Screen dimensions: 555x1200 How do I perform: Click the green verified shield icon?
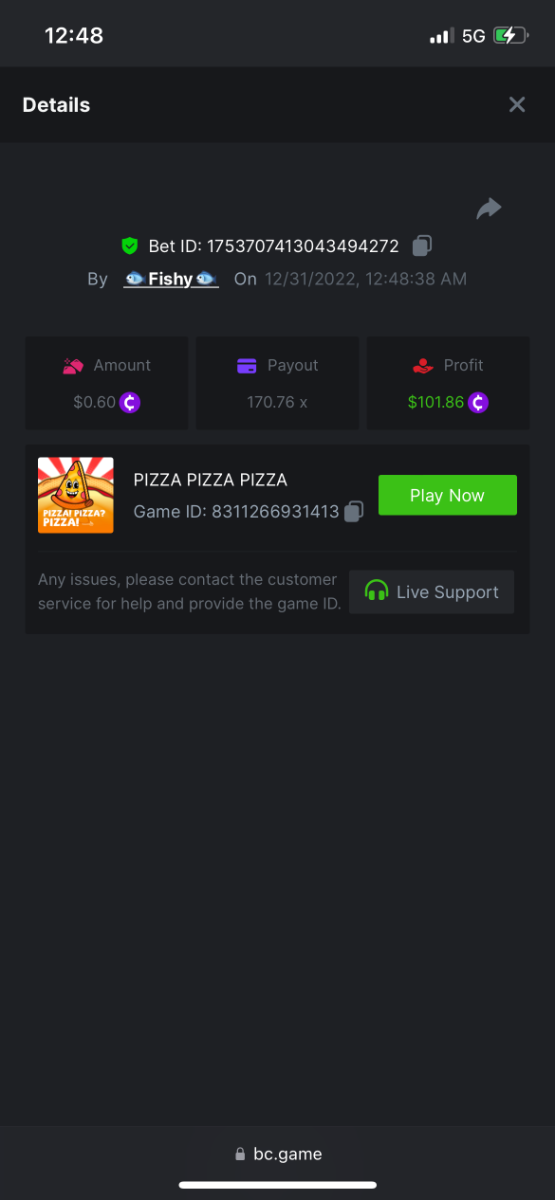tap(129, 246)
